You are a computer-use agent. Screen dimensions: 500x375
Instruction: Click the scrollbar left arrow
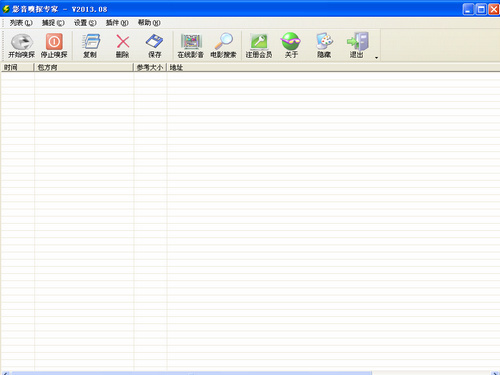tap(5, 373)
